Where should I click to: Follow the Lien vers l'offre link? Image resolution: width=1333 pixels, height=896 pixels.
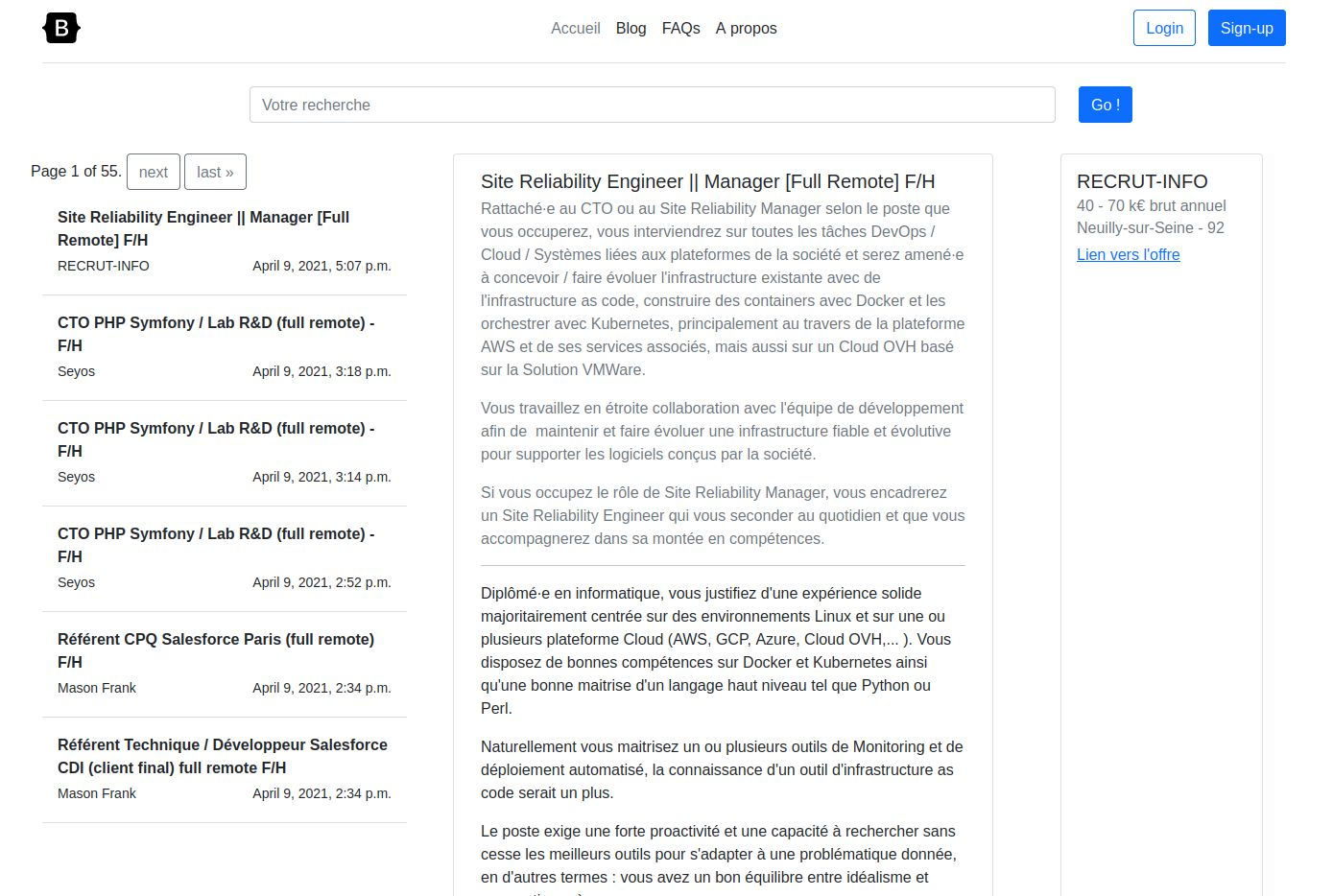tap(1128, 254)
